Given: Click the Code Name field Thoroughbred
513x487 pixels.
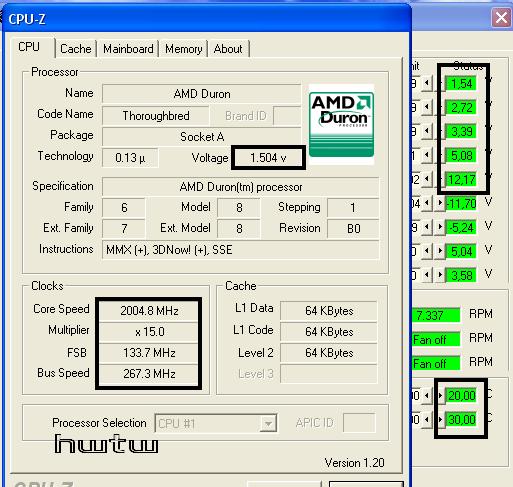Looking at the screenshot, I should [156, 116].
